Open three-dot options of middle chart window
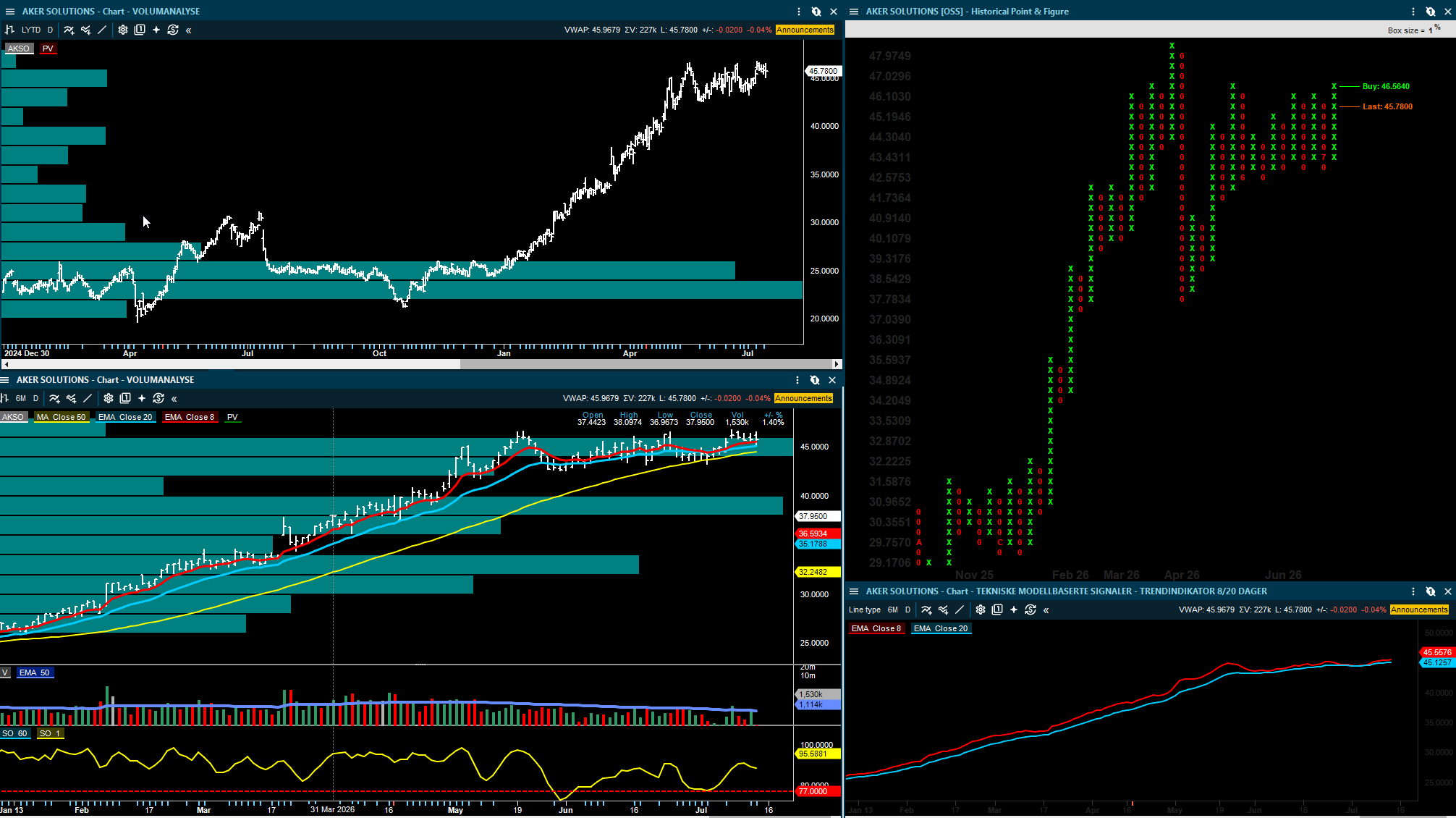The width and height of the screenshot is (1456, 818). pyautogui.click(x=797, y=380)
